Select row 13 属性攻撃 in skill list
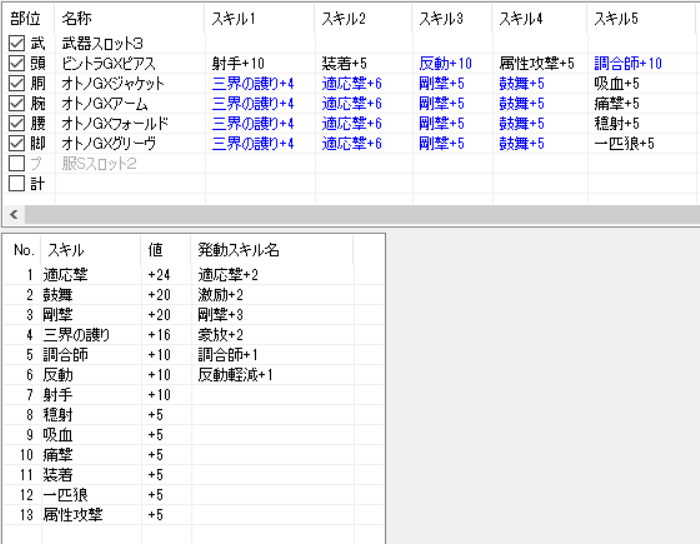 coord(194,515)
